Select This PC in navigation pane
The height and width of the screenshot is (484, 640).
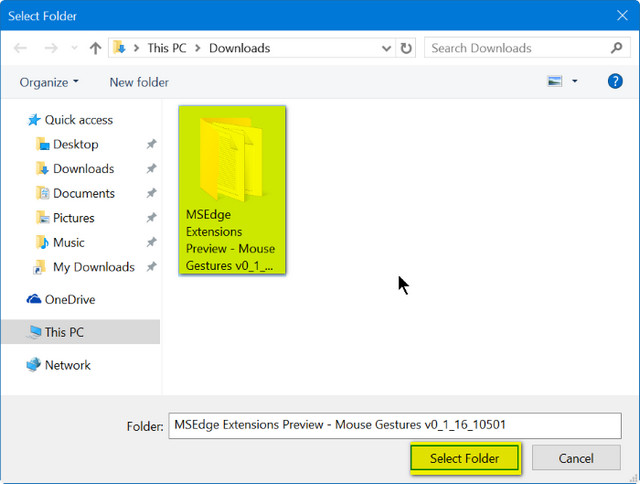[80, 332]
